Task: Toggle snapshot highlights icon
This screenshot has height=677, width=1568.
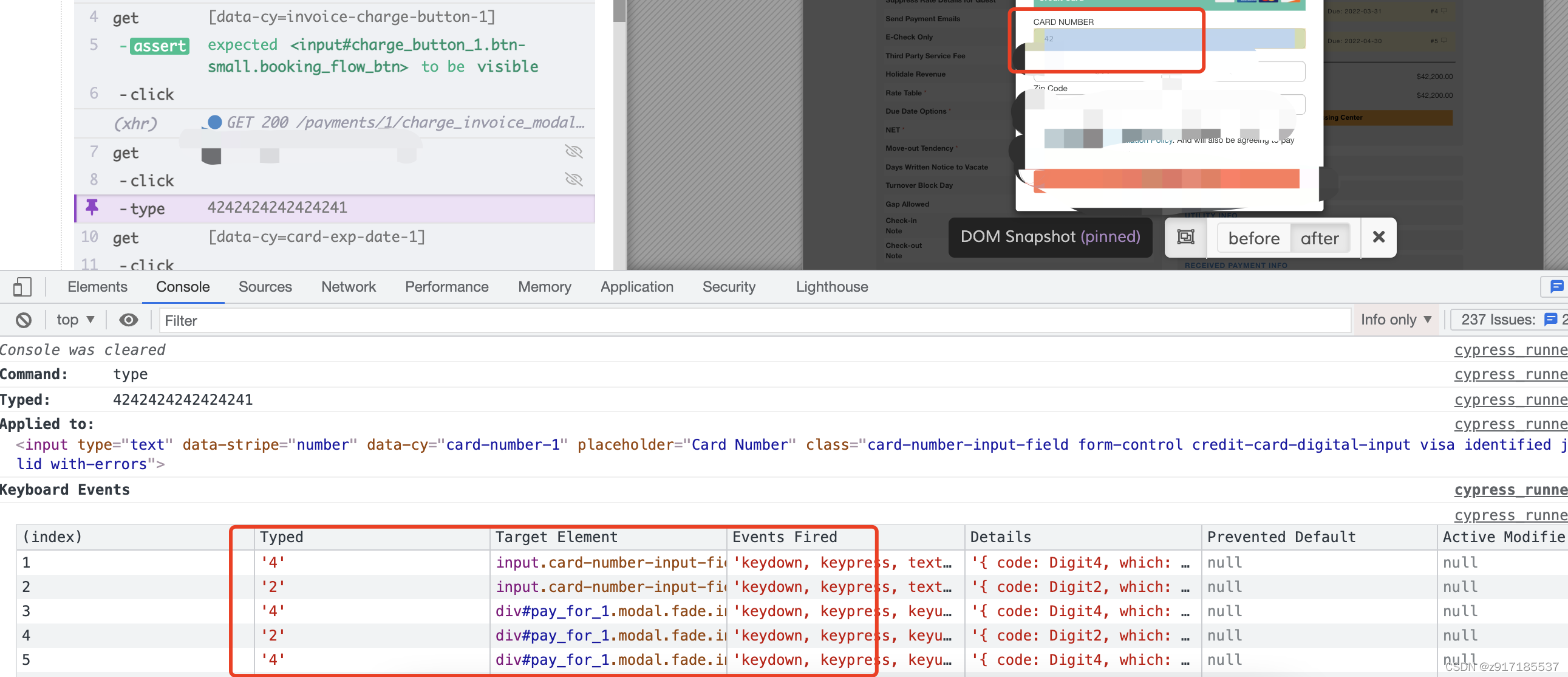Action: pos(1185,237)
